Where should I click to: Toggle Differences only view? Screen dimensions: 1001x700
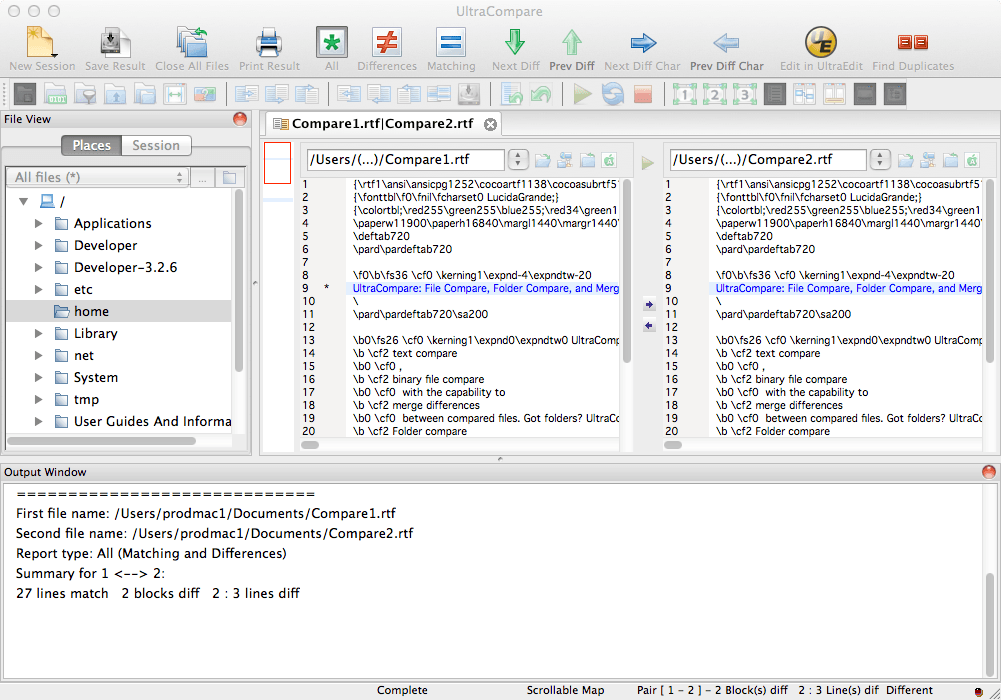387,49
